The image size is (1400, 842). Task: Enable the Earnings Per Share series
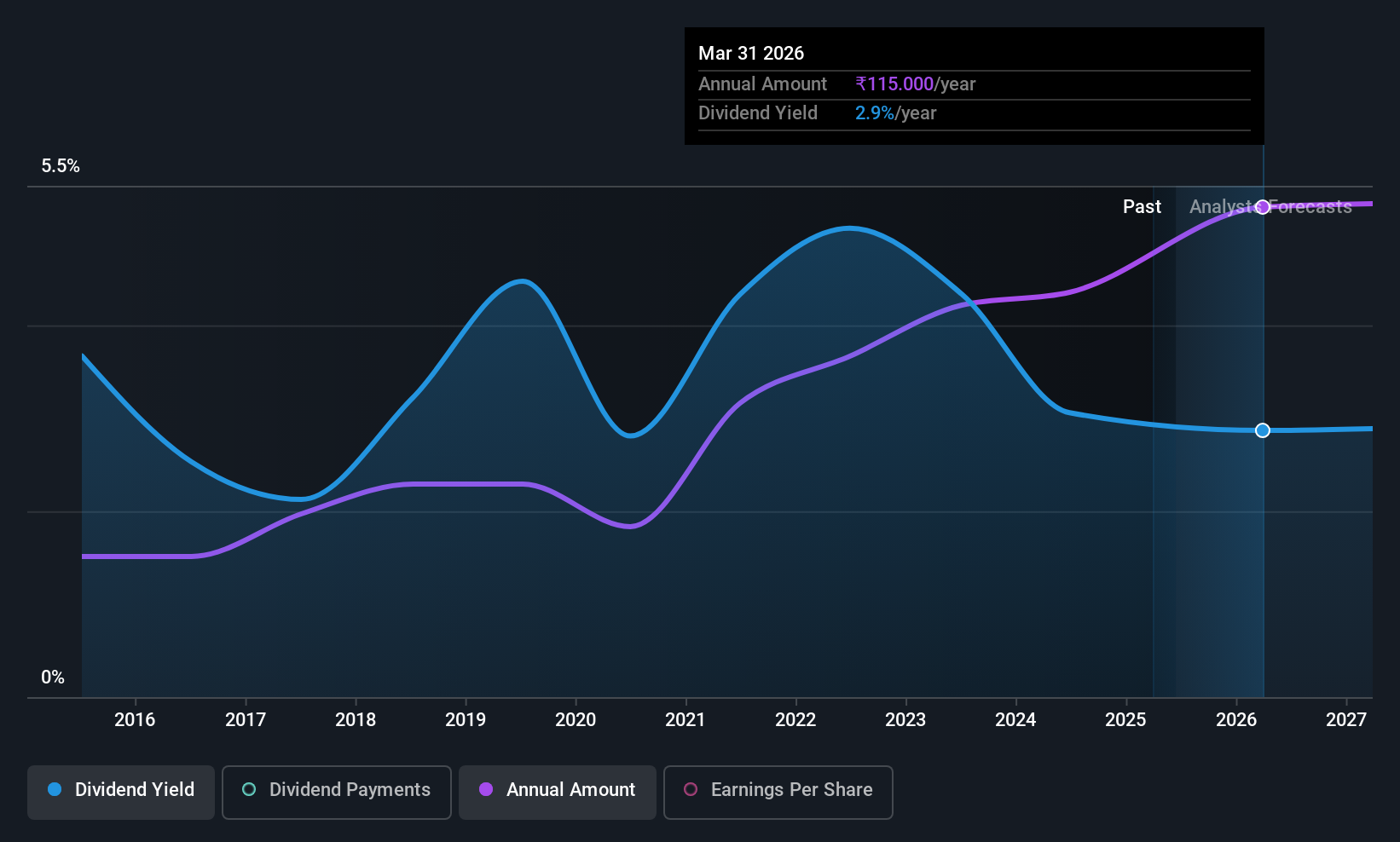(778, 793)
